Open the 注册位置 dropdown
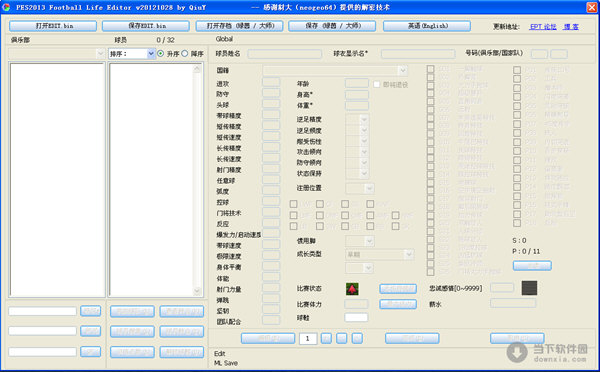Screen dimensions: 600x372 [360, 188]
